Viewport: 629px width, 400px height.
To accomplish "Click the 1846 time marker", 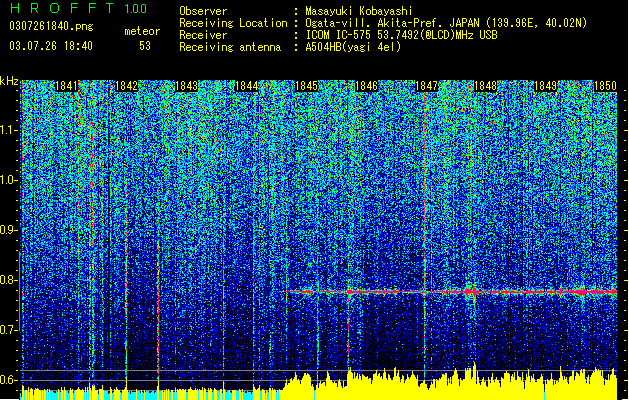I will (x=366, y=86).
